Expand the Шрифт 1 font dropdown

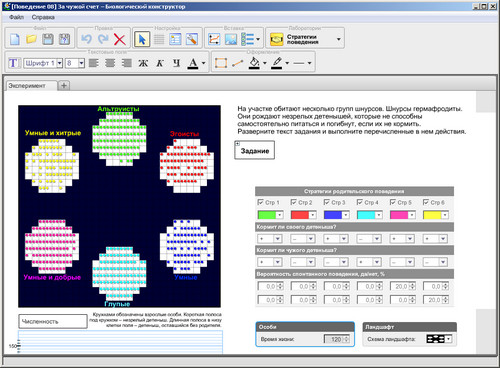coord(59,63)
